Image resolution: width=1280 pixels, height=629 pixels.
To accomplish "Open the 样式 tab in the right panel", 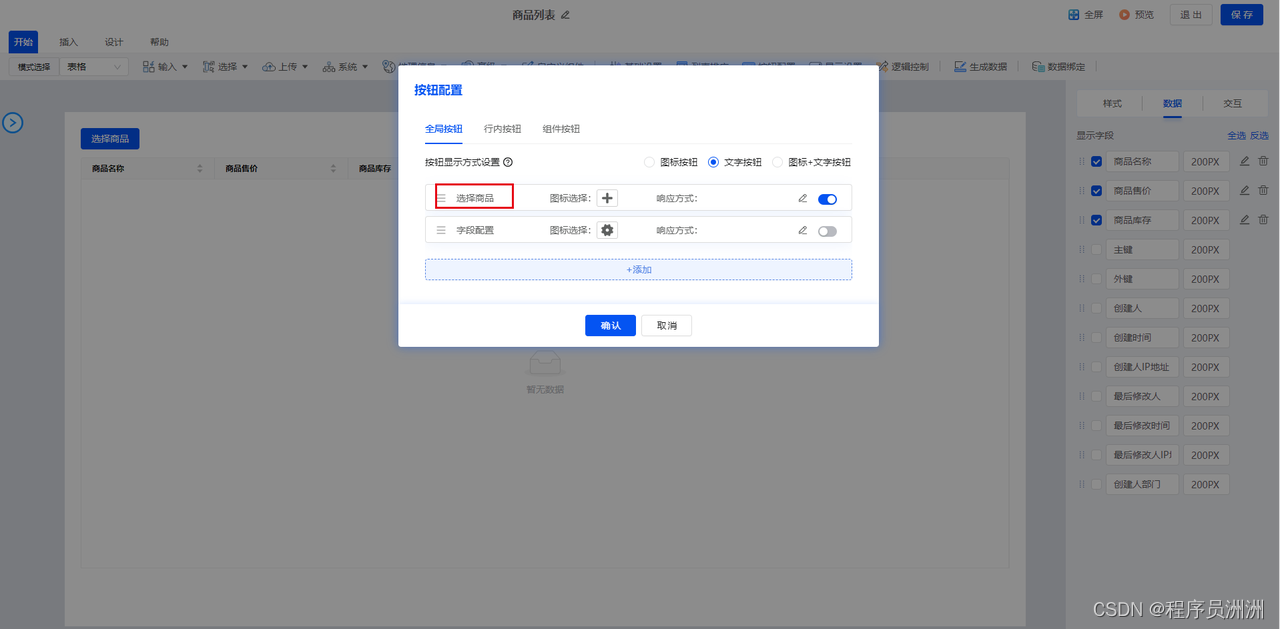I will 1112,103.
